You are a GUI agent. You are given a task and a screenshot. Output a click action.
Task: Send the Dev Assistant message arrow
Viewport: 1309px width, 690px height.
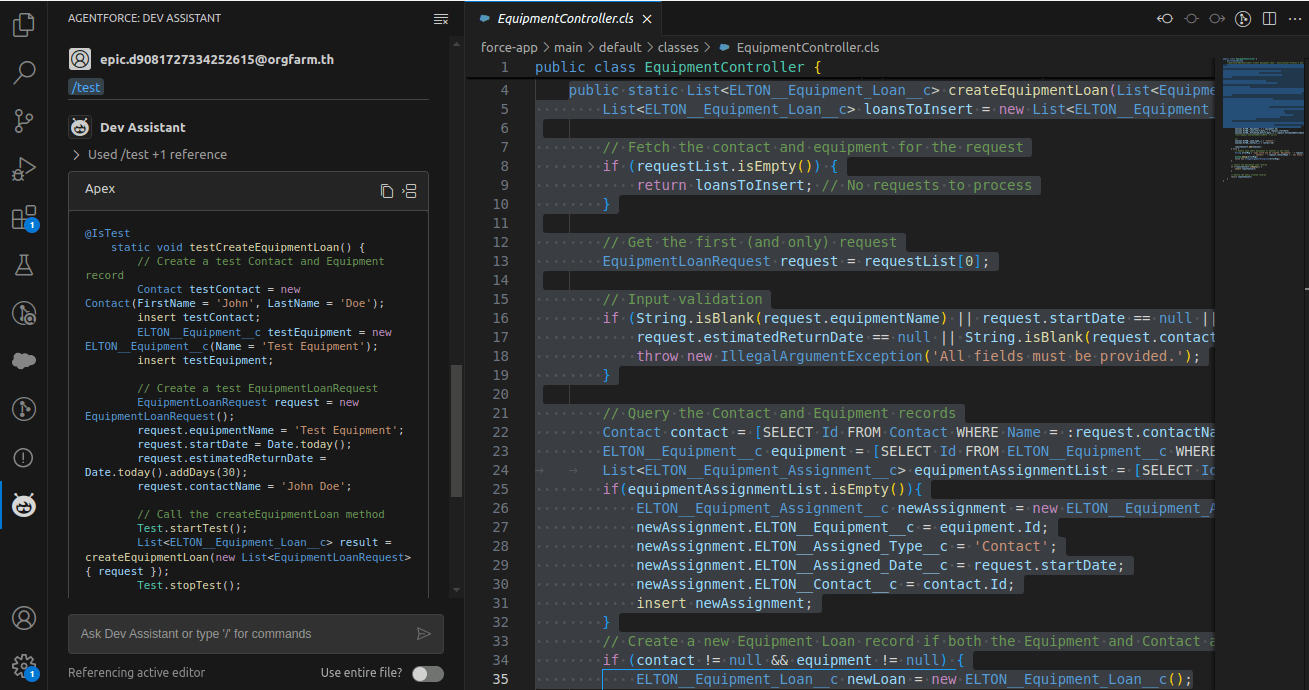coord(424,633)
